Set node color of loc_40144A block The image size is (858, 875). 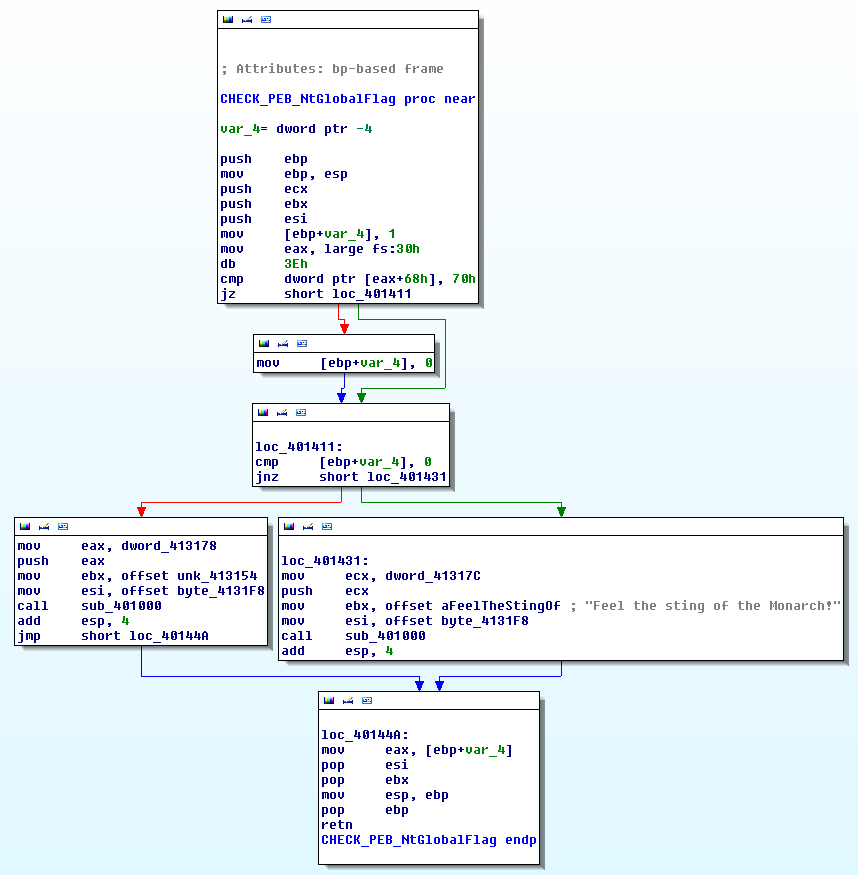coord(329,700)
